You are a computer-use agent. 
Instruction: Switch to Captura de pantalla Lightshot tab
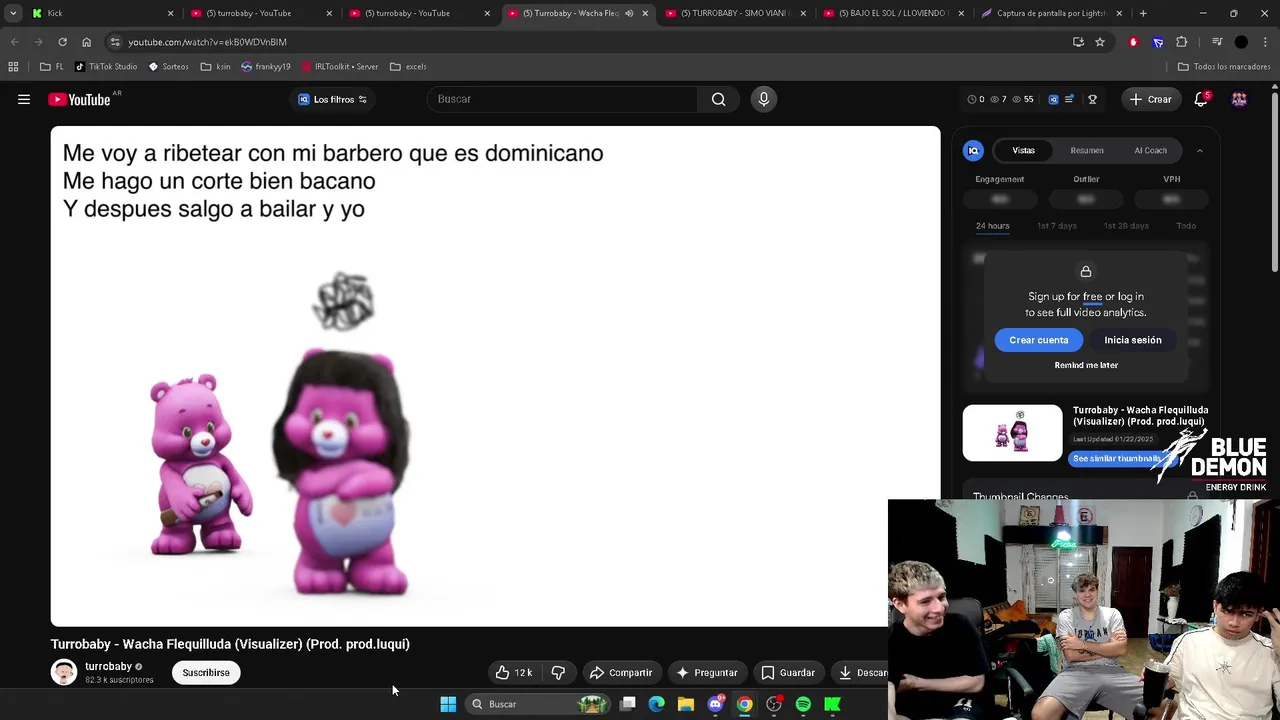pos(1051,13)
